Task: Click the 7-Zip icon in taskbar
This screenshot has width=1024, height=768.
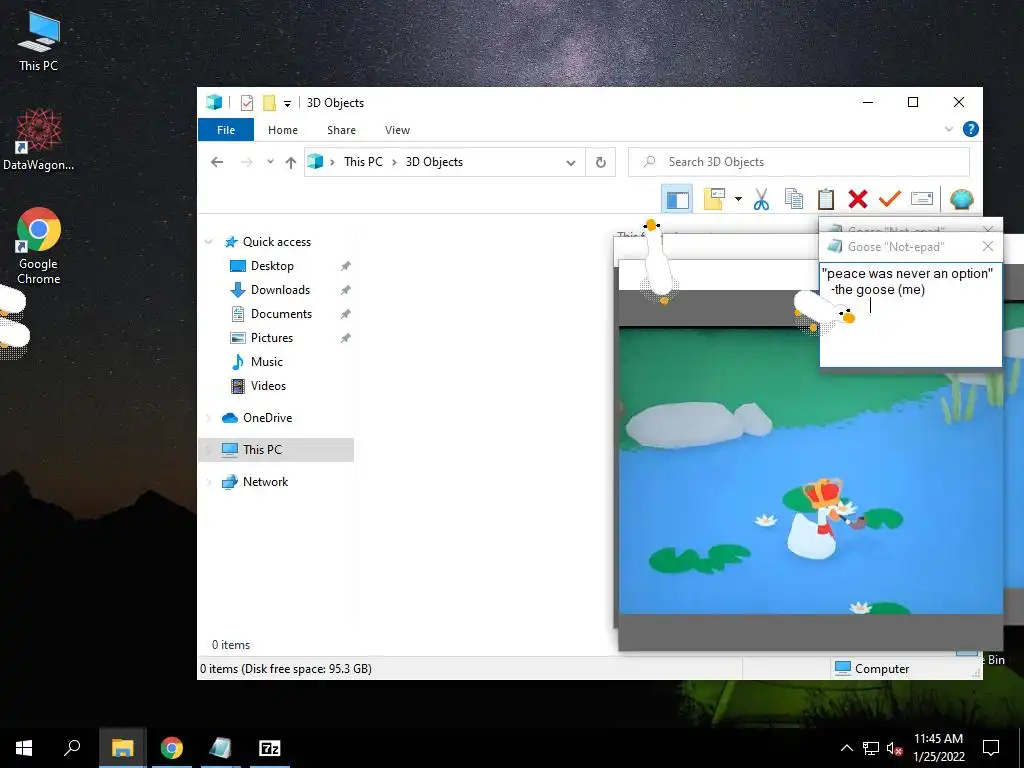Action: point(269,748)
